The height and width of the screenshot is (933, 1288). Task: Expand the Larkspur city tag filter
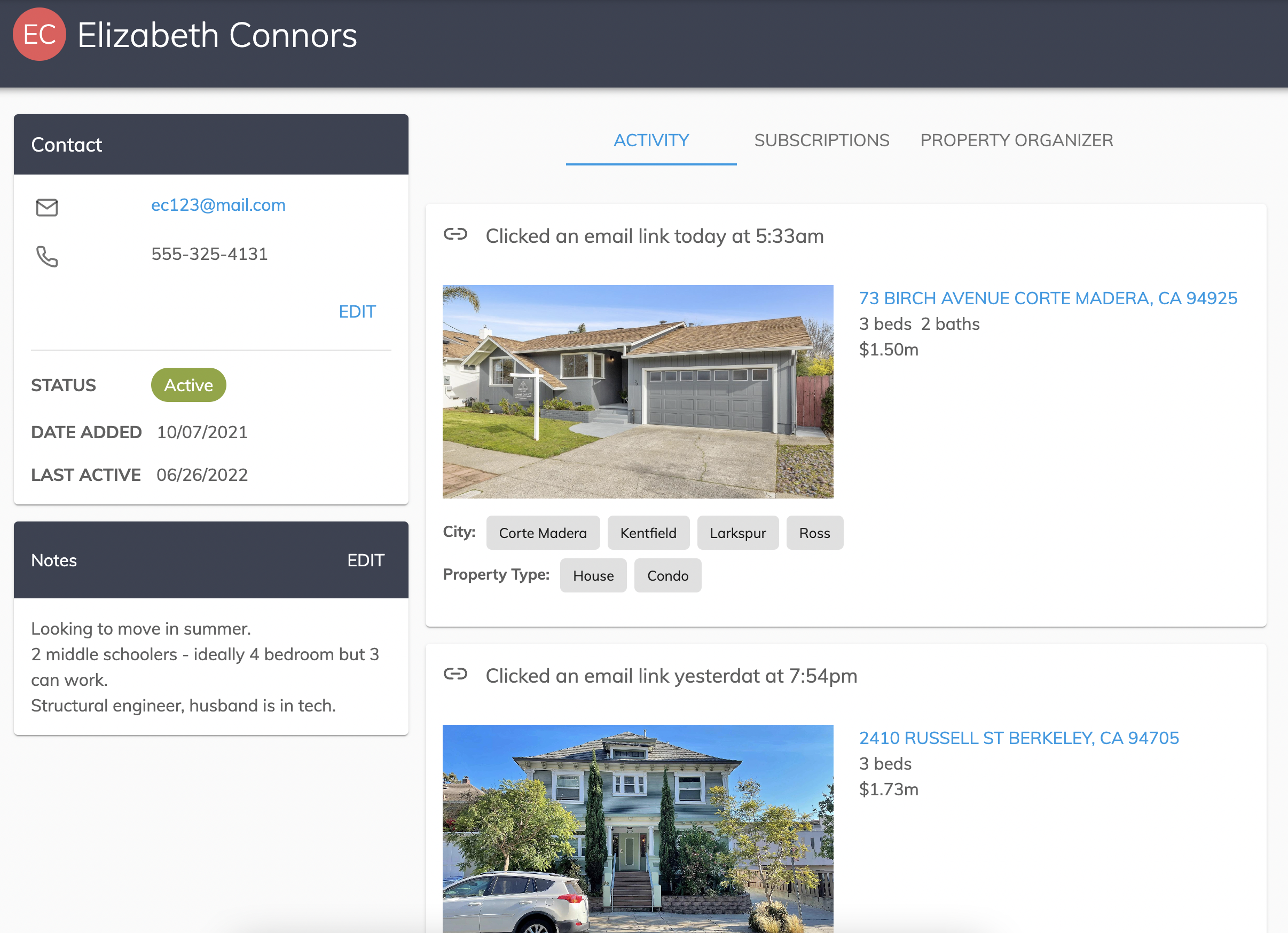738,532
